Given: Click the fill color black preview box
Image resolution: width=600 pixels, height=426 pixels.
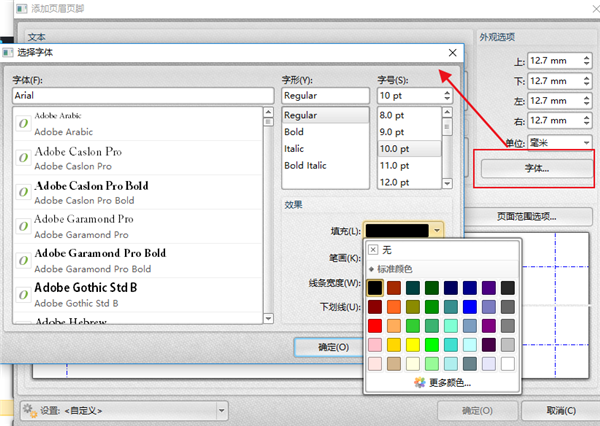Looking at the screenshot, I should pos(397,231).
